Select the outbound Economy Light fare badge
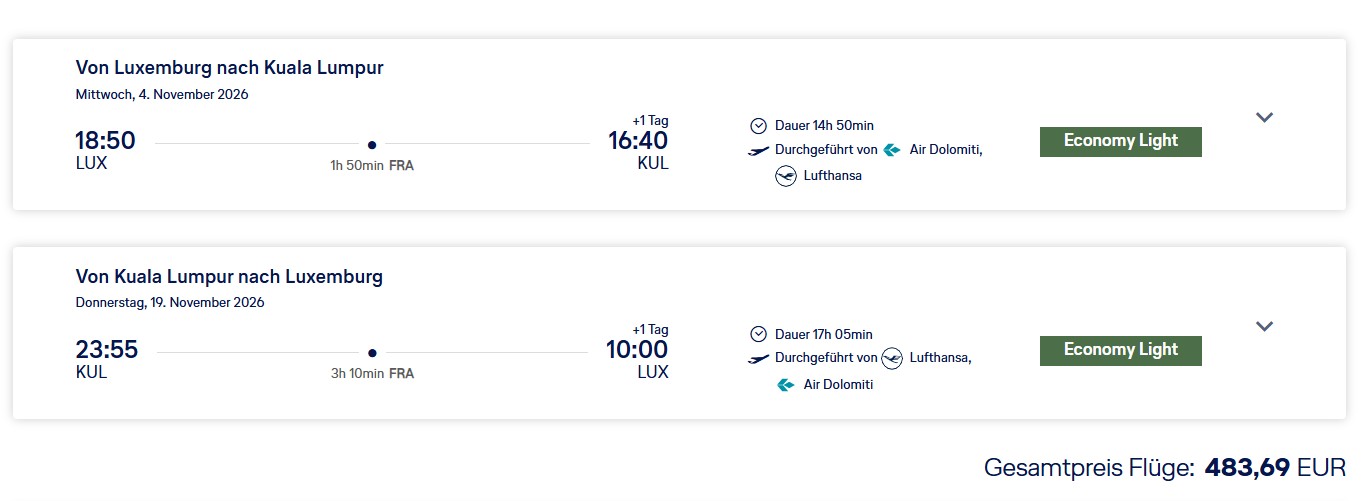The image size is (1367, 501). [x=1120, y=142]
